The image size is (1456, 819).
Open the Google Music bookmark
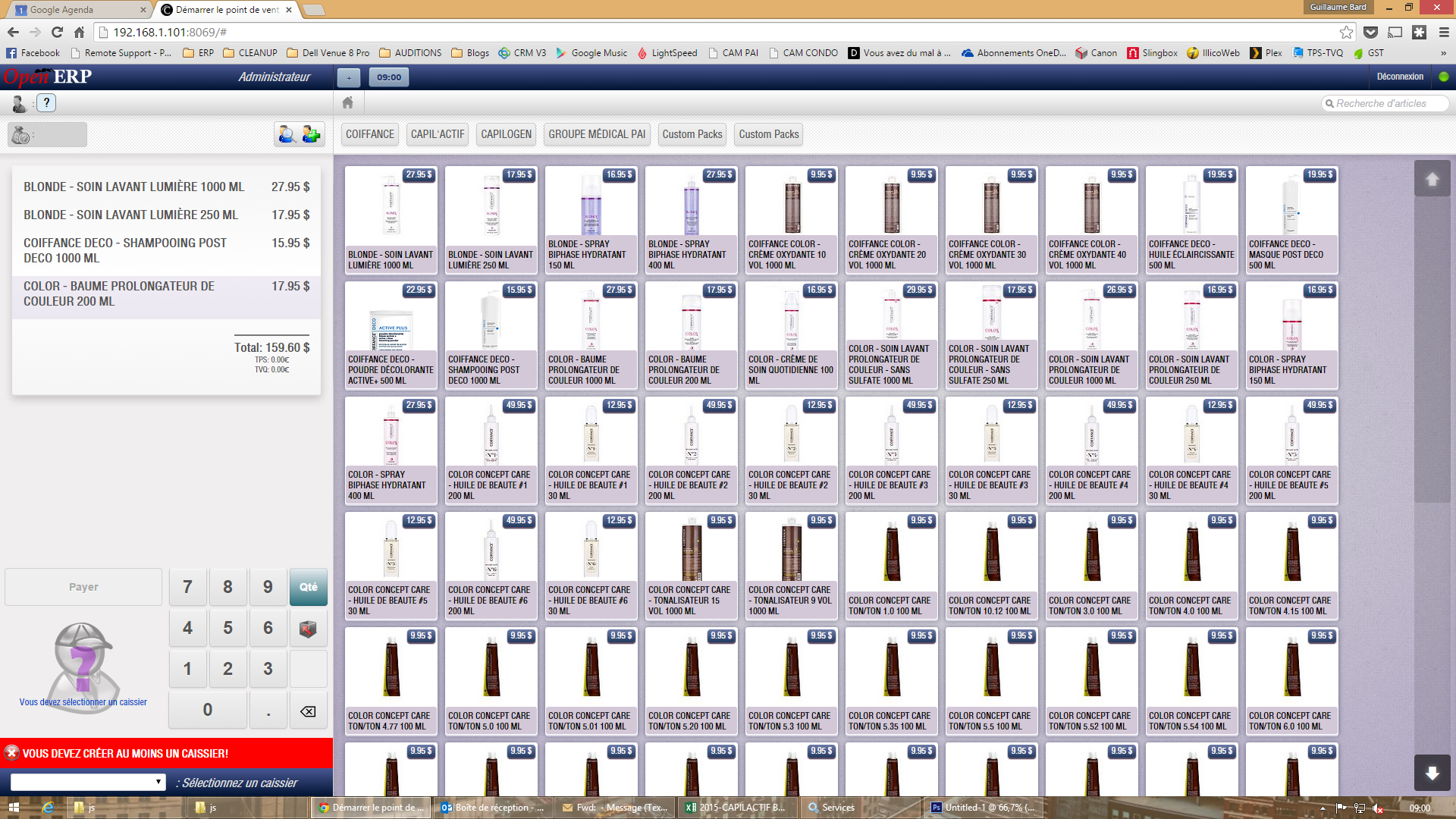point(591,53)
